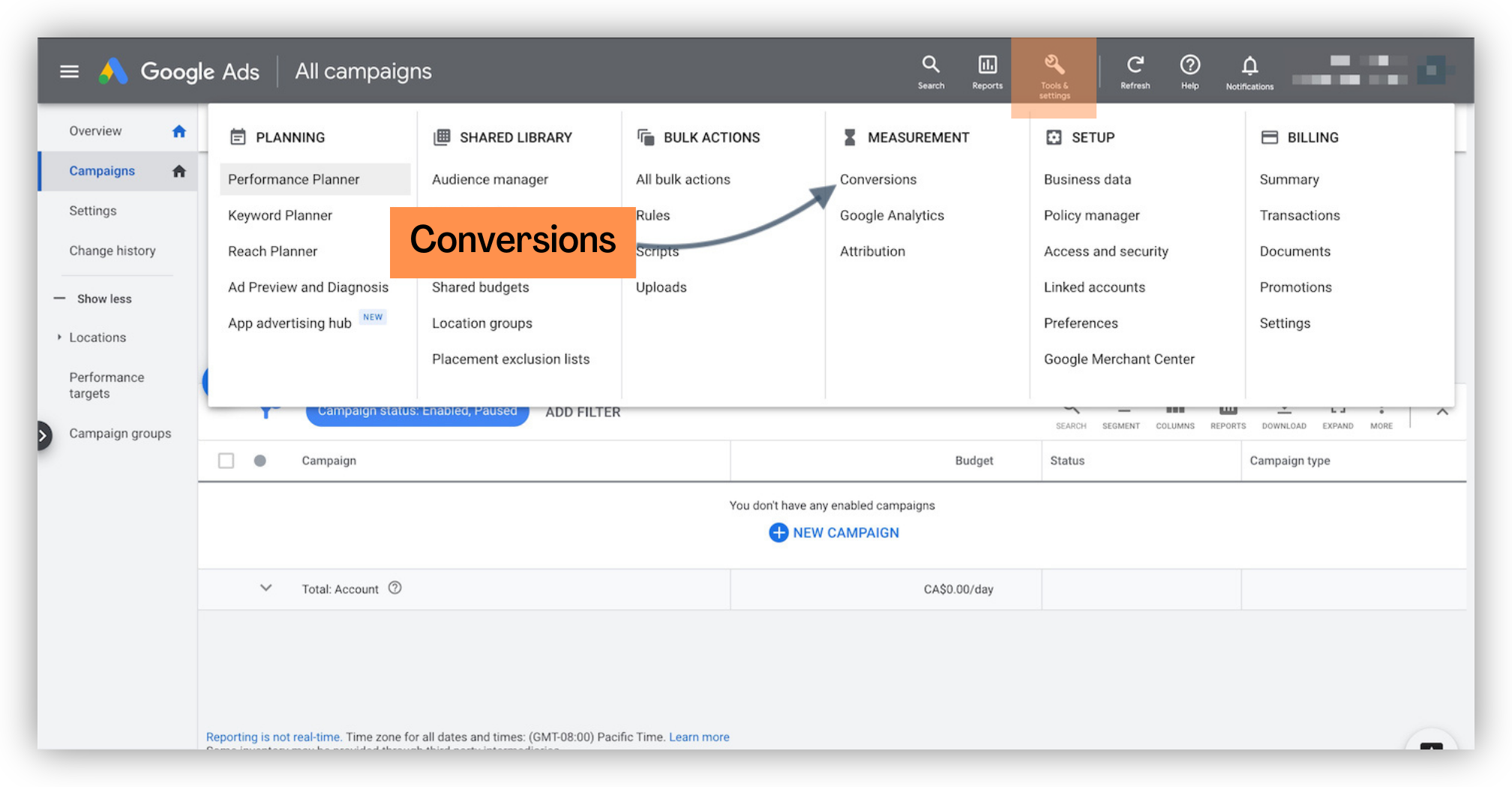Open Access and security
The width and height of the screenshot is (1512, 787).
[x=1105, y=251]
